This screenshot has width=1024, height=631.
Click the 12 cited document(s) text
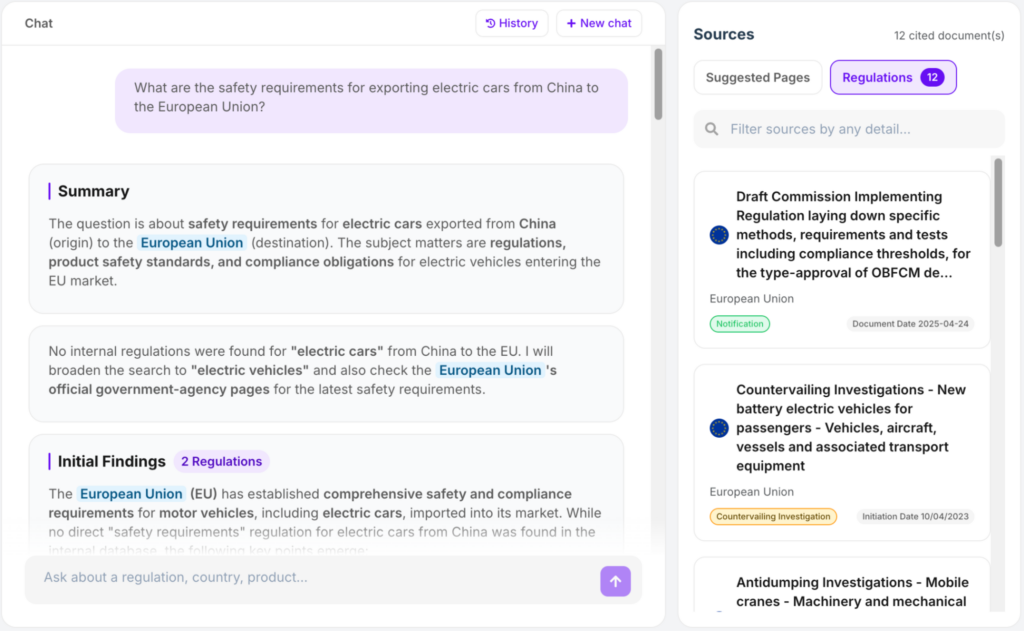[x=949, y=36]
